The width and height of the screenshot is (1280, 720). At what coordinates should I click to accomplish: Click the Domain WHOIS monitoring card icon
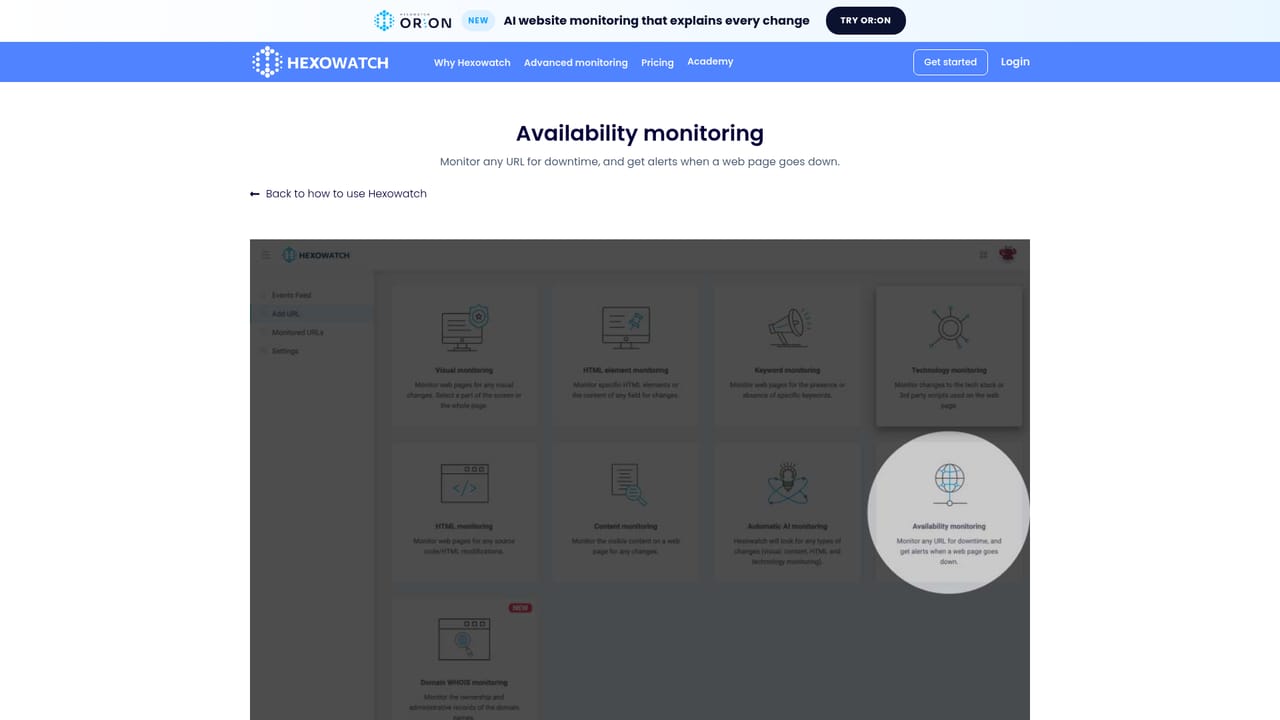pos(464,639)
